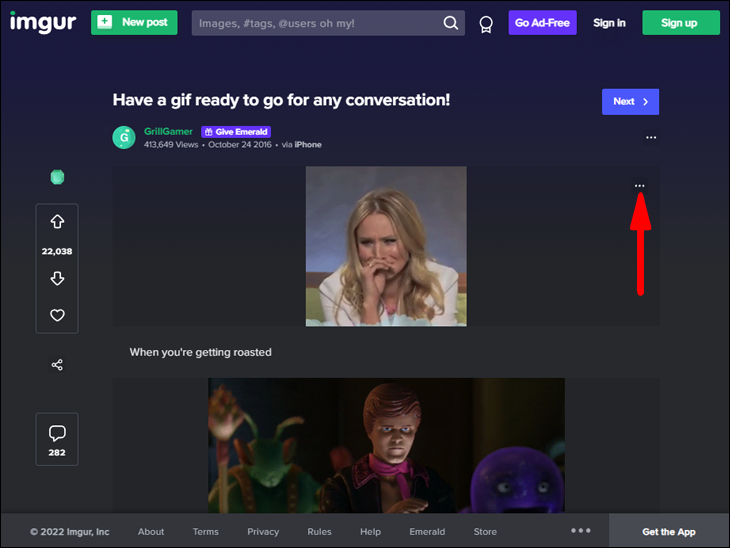Click the 282 comments count
The width and height of the screenshot is (730, 548).
pos(57,453)
